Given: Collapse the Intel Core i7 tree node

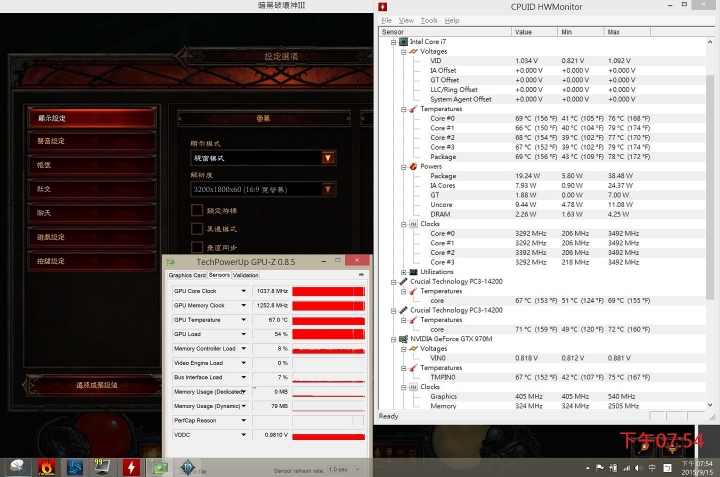Looking at the screenshot, I should coord(394,42).
